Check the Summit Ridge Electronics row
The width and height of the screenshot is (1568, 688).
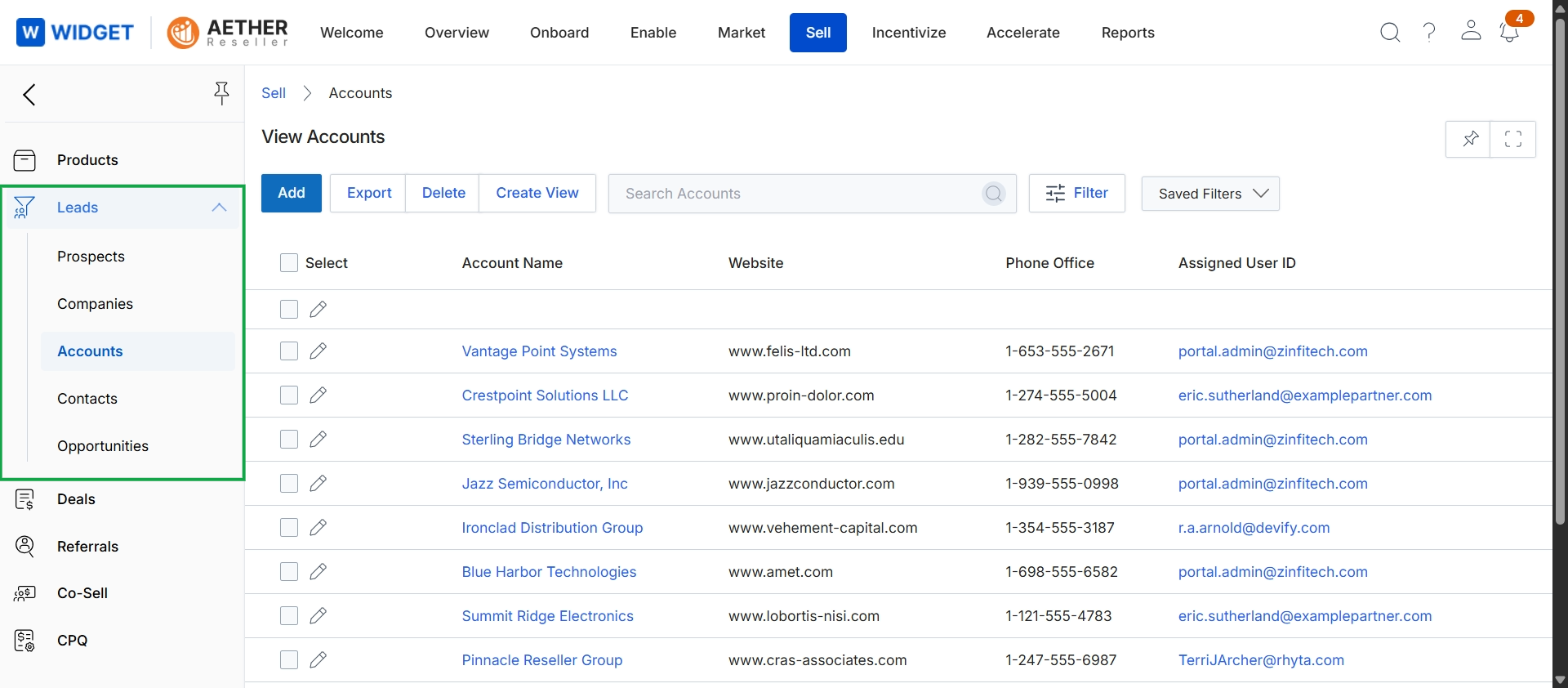tap(289, 616)
